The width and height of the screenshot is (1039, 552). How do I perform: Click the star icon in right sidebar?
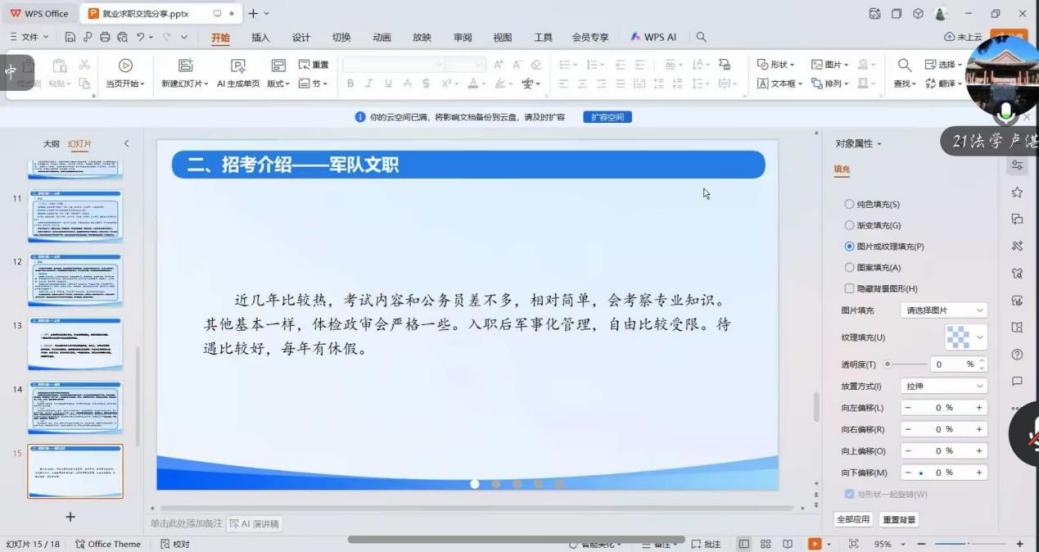[x=1017, y=192]
